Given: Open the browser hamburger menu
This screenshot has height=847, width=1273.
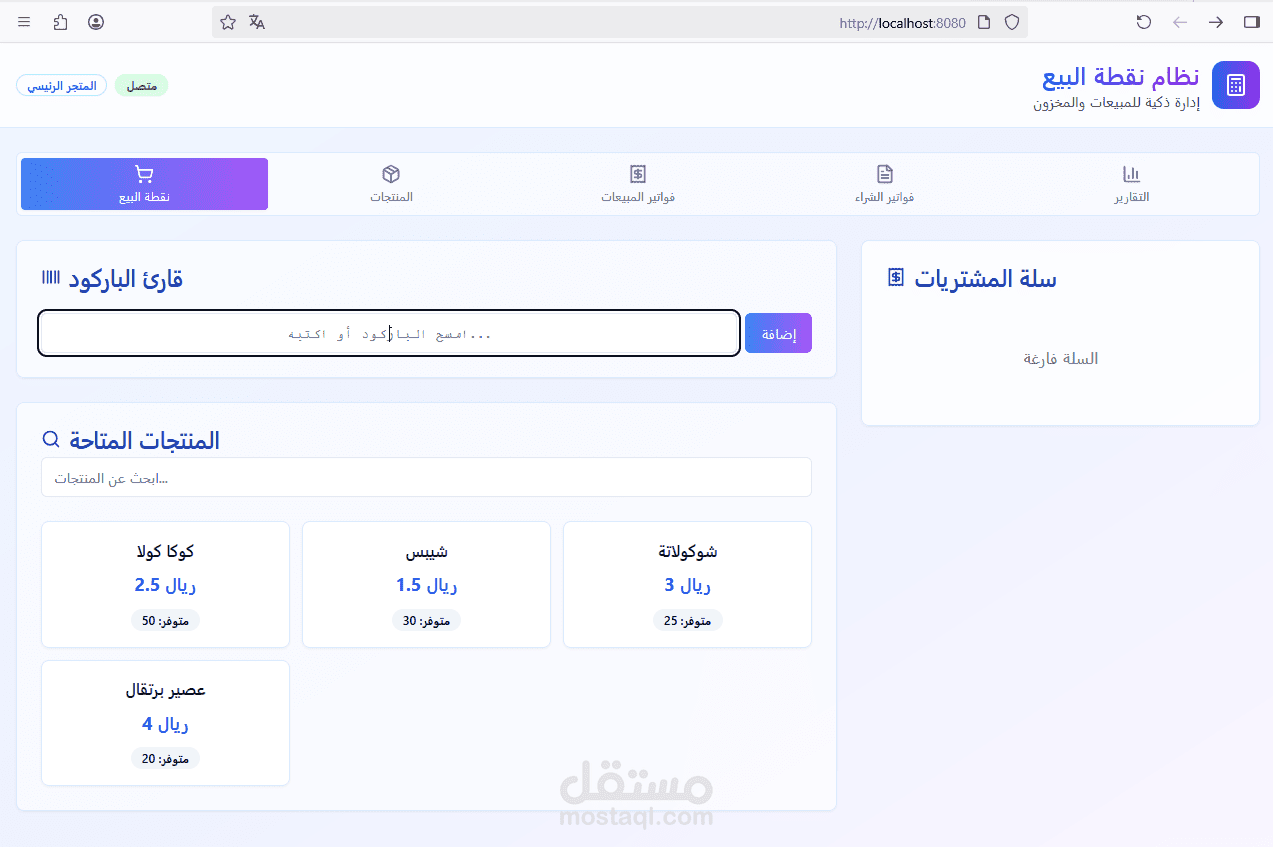Looking at the screenshot, I should coord(24,22).
